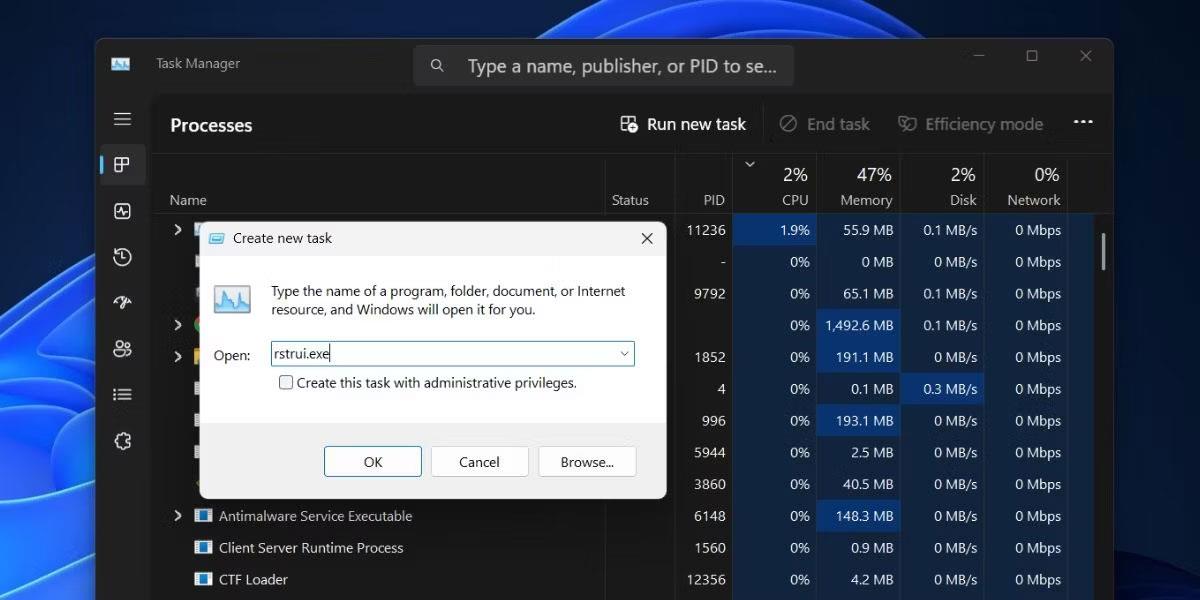This screenshot has width=1200, height=600.
Task: Click the Browse... button
Action: pyautogui.click(x=587, y=462)
